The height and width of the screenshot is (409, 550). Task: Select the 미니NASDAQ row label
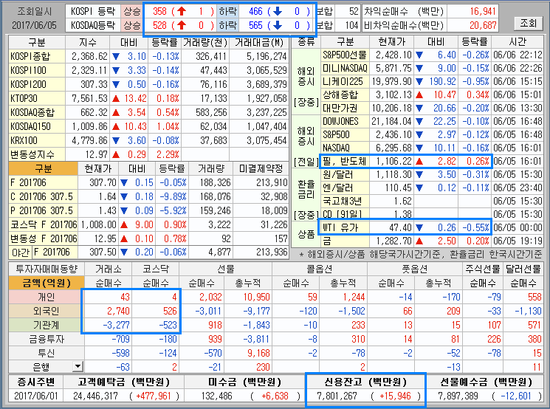pos(345,68)
